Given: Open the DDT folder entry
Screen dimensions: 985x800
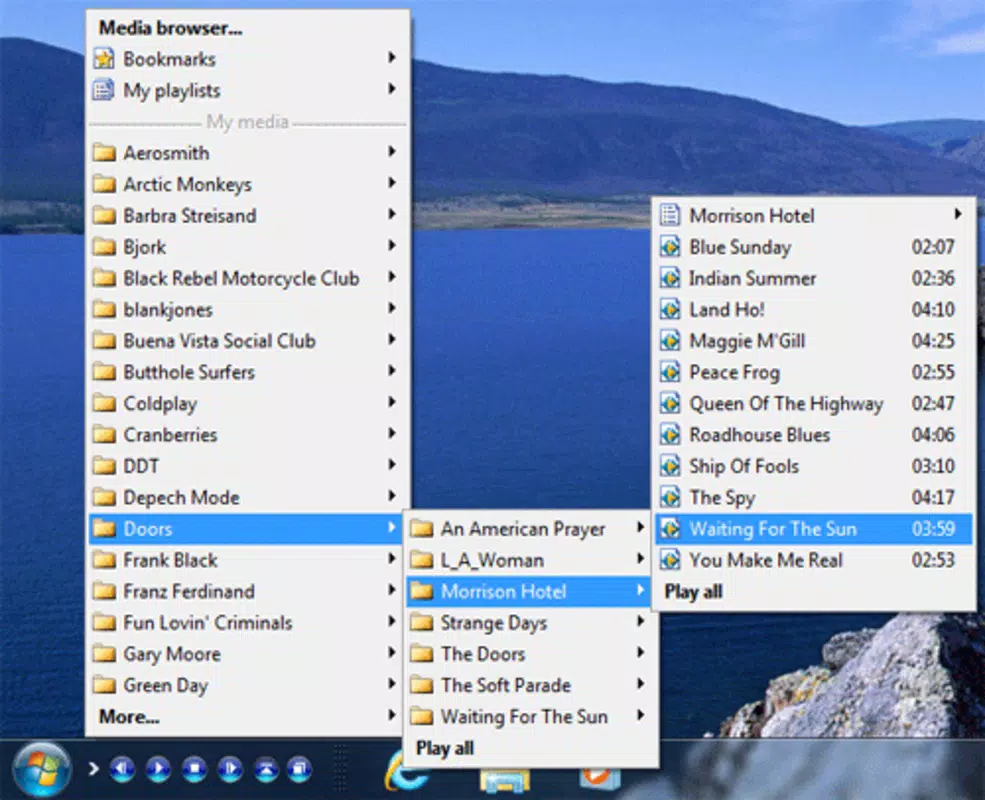Looking at the screenshot, I should pos(248,466).
